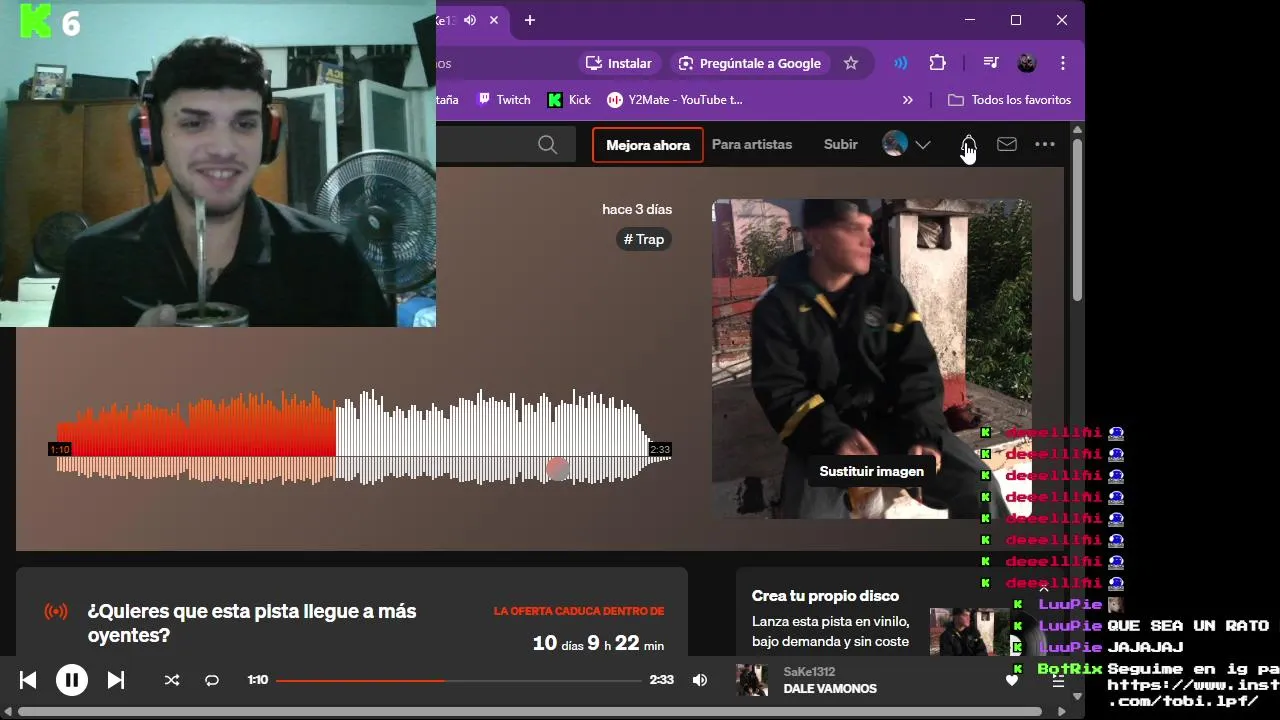
Task: Click the page vertical scrollbar thumb
Action: coord(1077,220)
